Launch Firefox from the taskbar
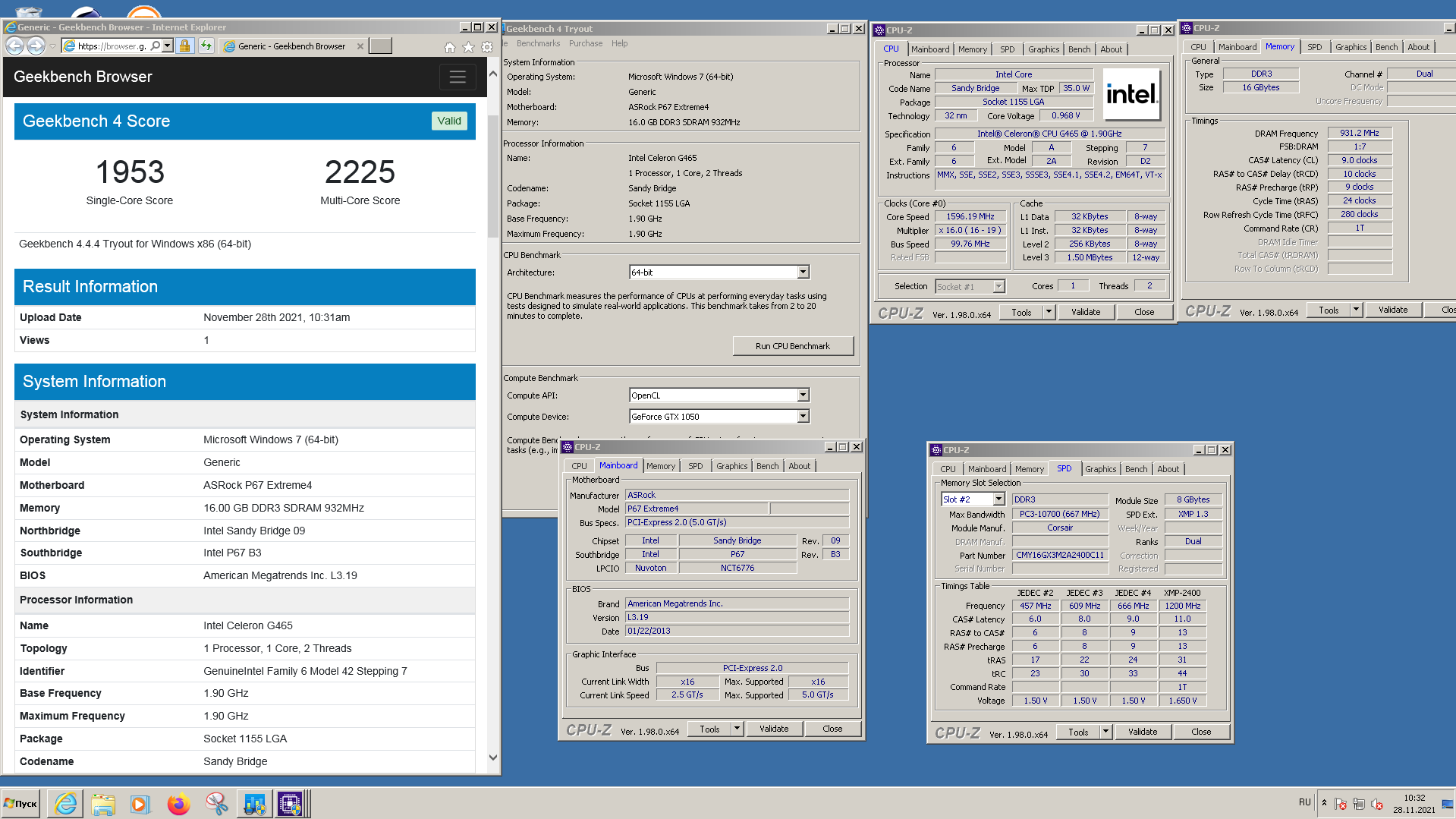Screen dimensions: 1456x819 178,804
